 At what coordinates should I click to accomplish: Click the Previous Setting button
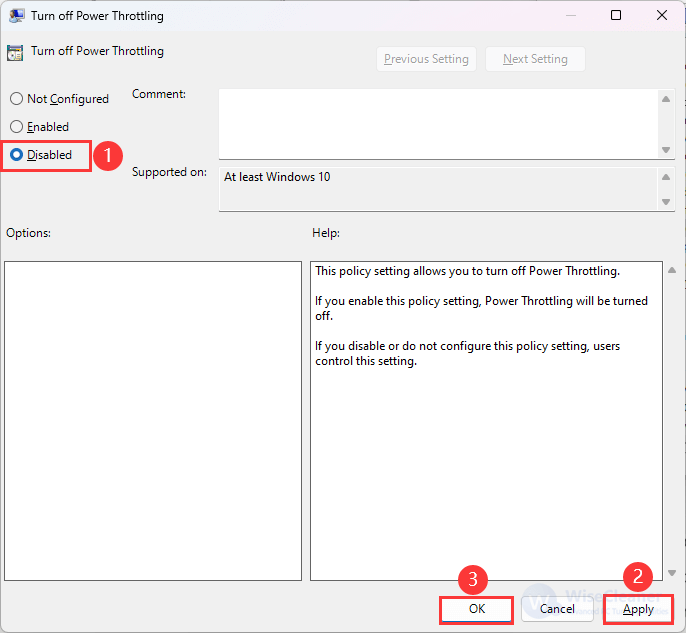(x=426, y=59)
